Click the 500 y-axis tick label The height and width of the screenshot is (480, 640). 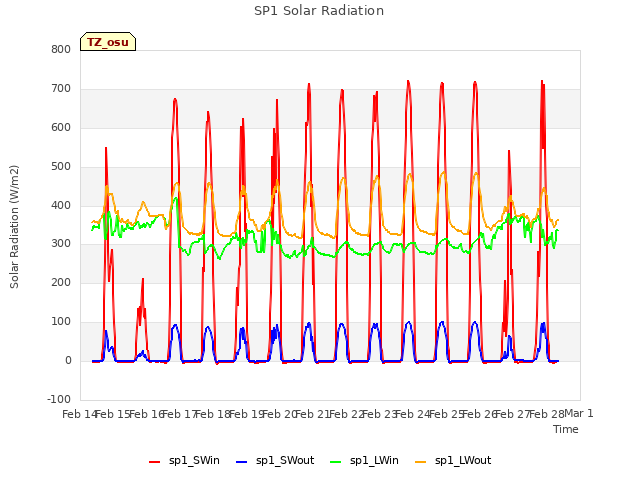(61, 166)
